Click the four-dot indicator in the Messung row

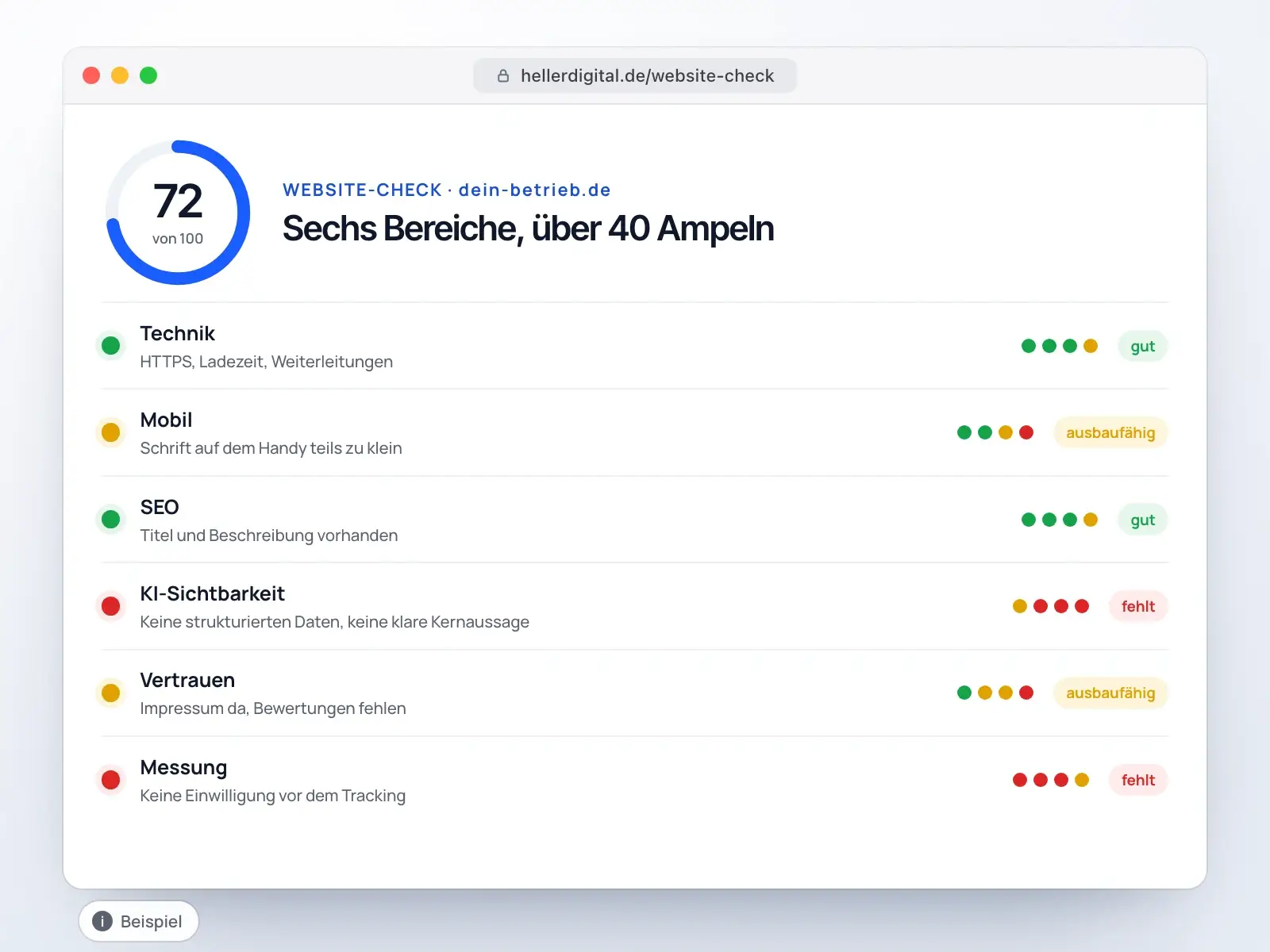point(1051,780)
